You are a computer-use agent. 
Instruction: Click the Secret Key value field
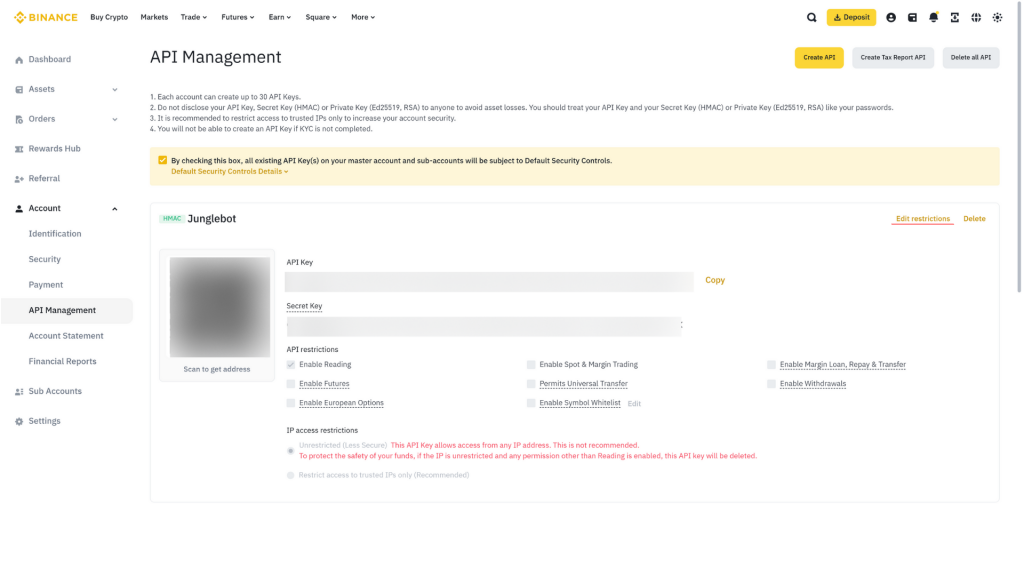pos(484,327)
